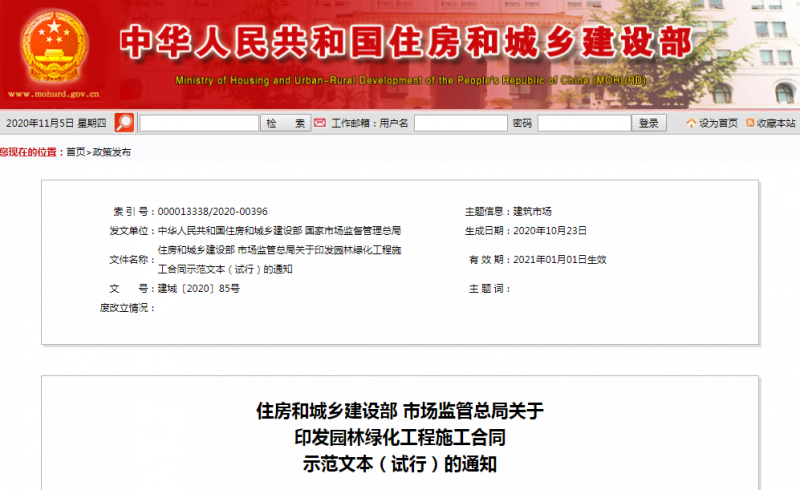
Task: Click the orange magnifier search icon
Action: (124, 123)
